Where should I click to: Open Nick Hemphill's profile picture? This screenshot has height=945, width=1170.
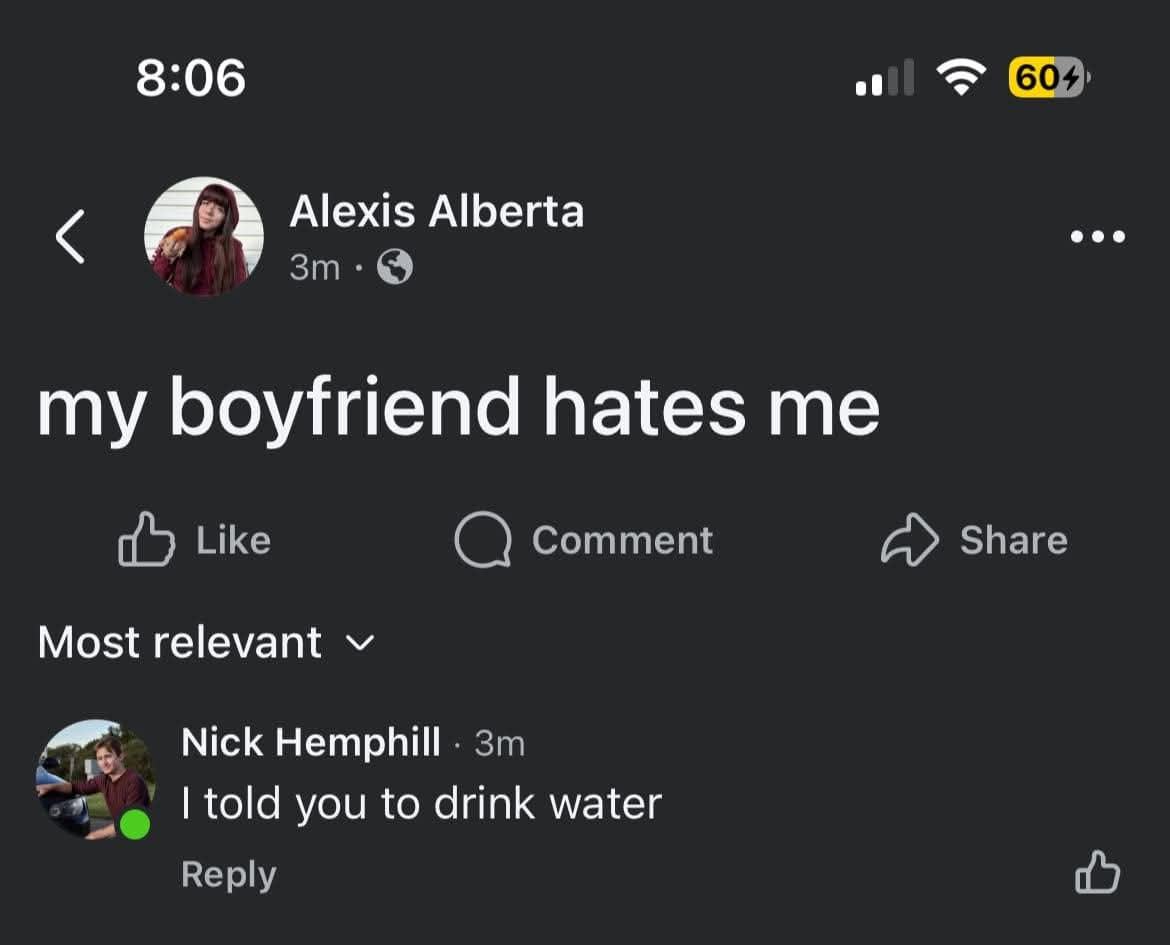[95, 779]
